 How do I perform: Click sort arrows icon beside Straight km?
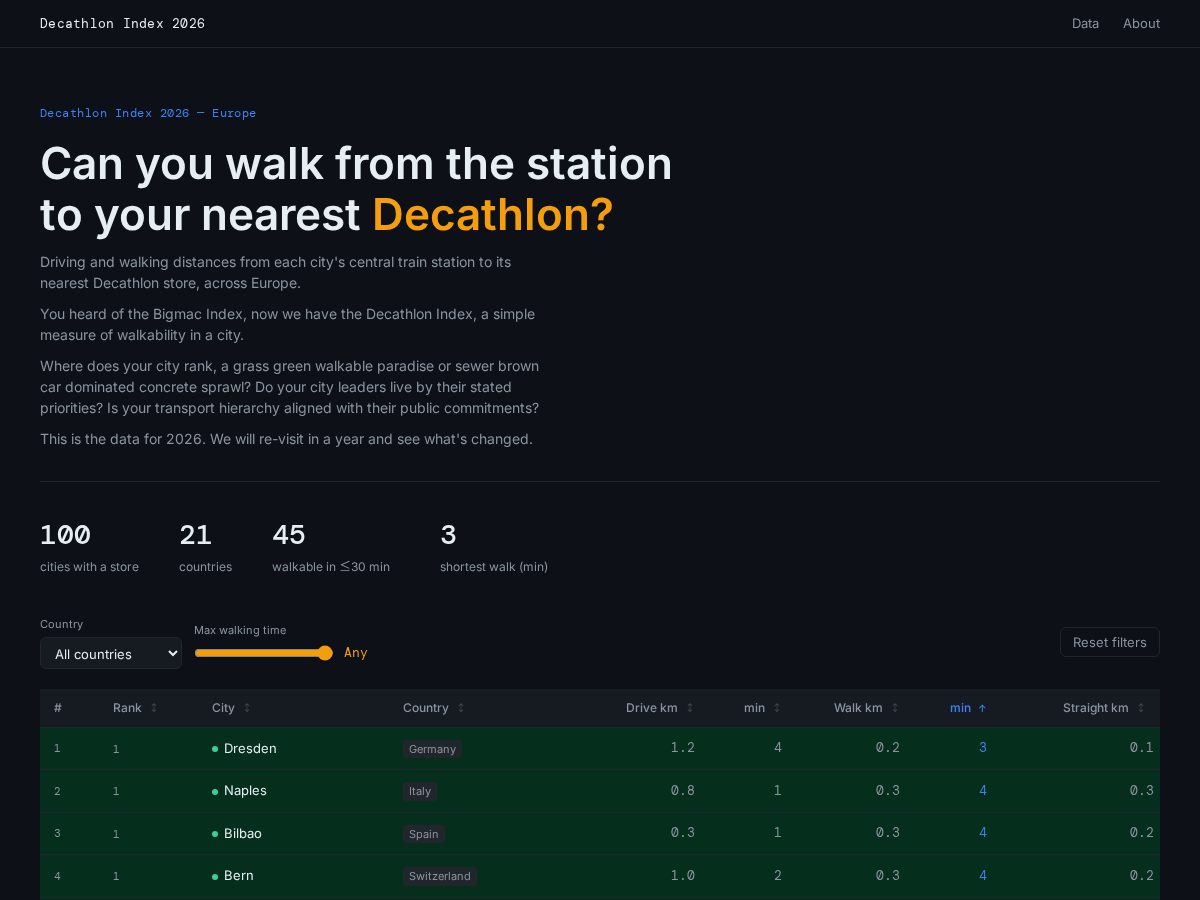click(x=1141, y=708)
